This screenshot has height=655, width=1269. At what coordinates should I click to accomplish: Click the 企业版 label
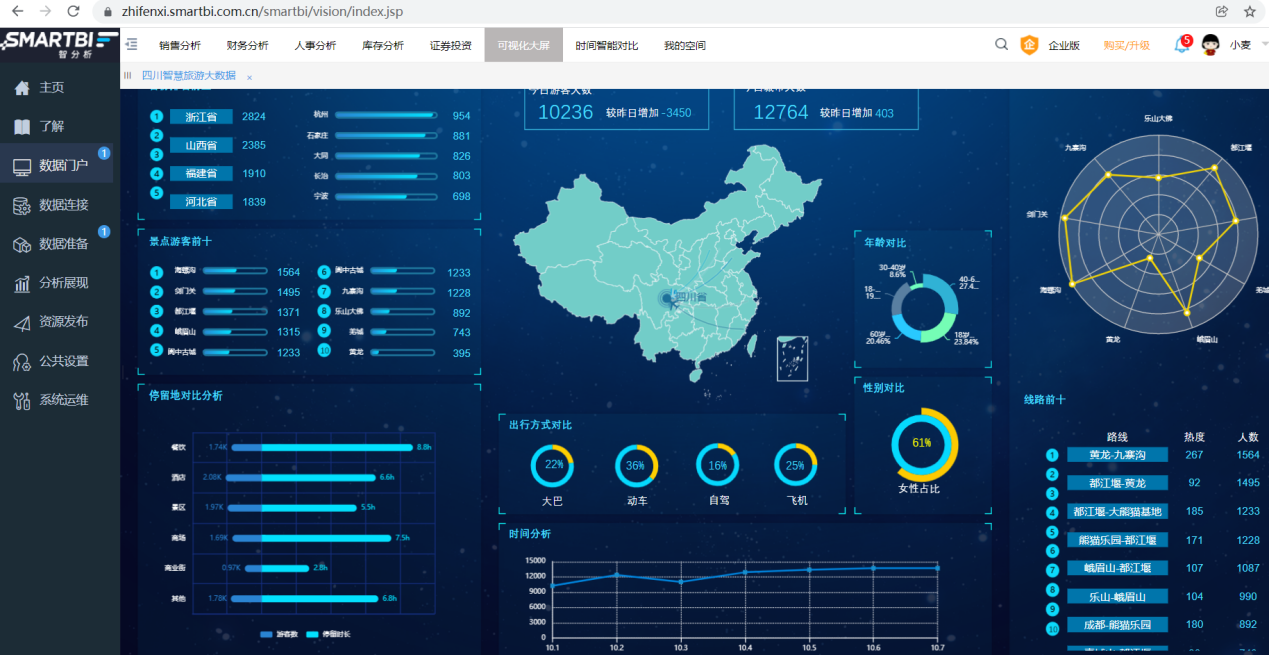click(x=1064, y=45)
